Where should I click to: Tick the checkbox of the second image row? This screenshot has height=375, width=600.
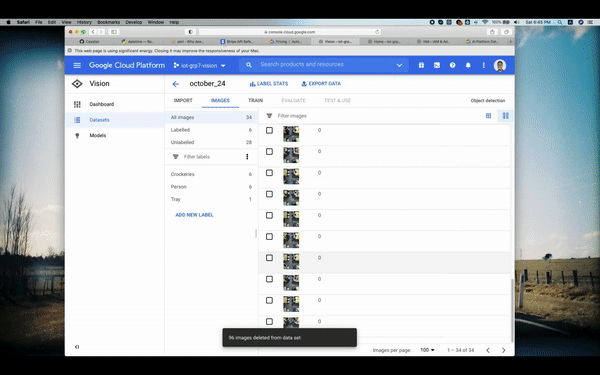pyautogui.click(x=269, y=152)
